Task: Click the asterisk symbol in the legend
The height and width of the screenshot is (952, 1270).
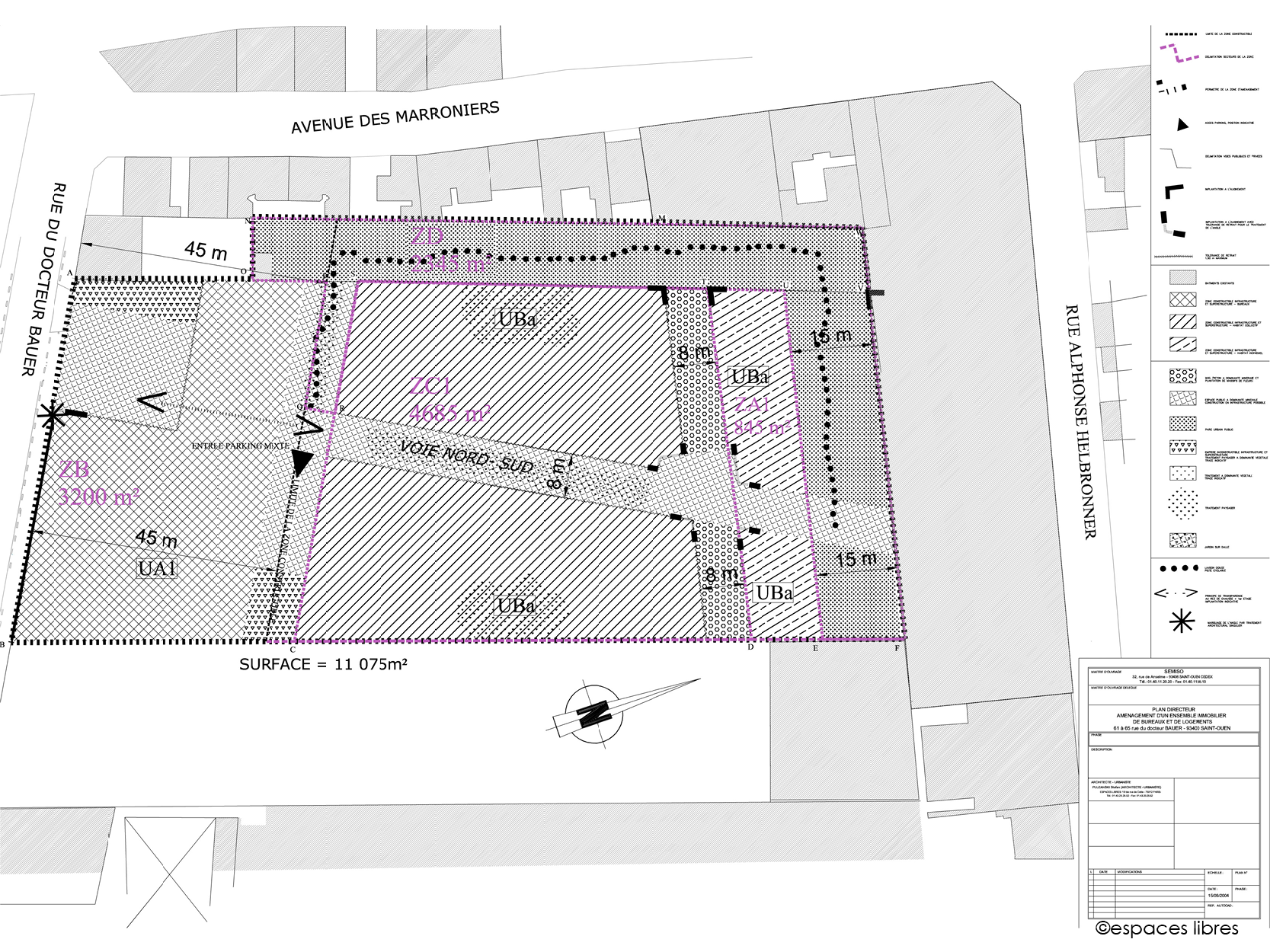Action: (x=1182, y=623)
